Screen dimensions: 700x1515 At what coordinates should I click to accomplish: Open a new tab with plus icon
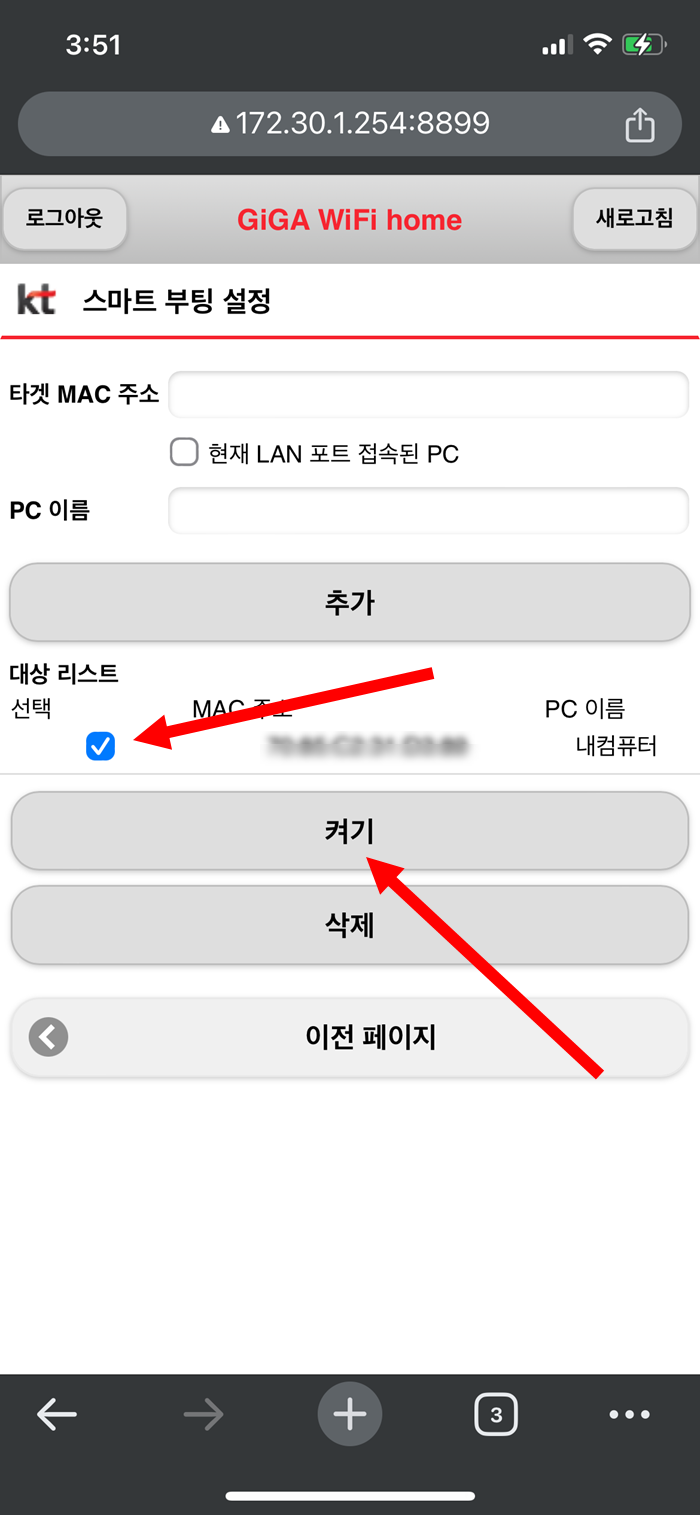[350, 1414]
